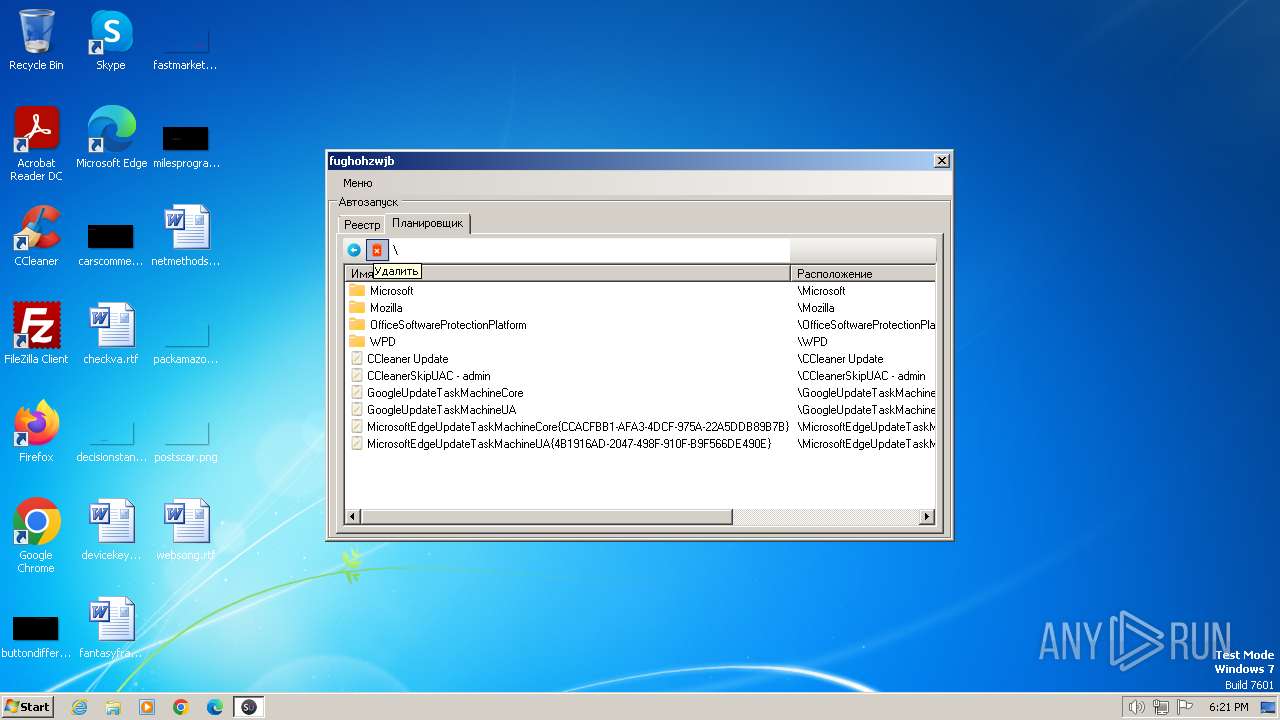The height and width of the screenshot is (720, 1280).
Task: Open the Меню menu
Action: [x=357, y=183]
